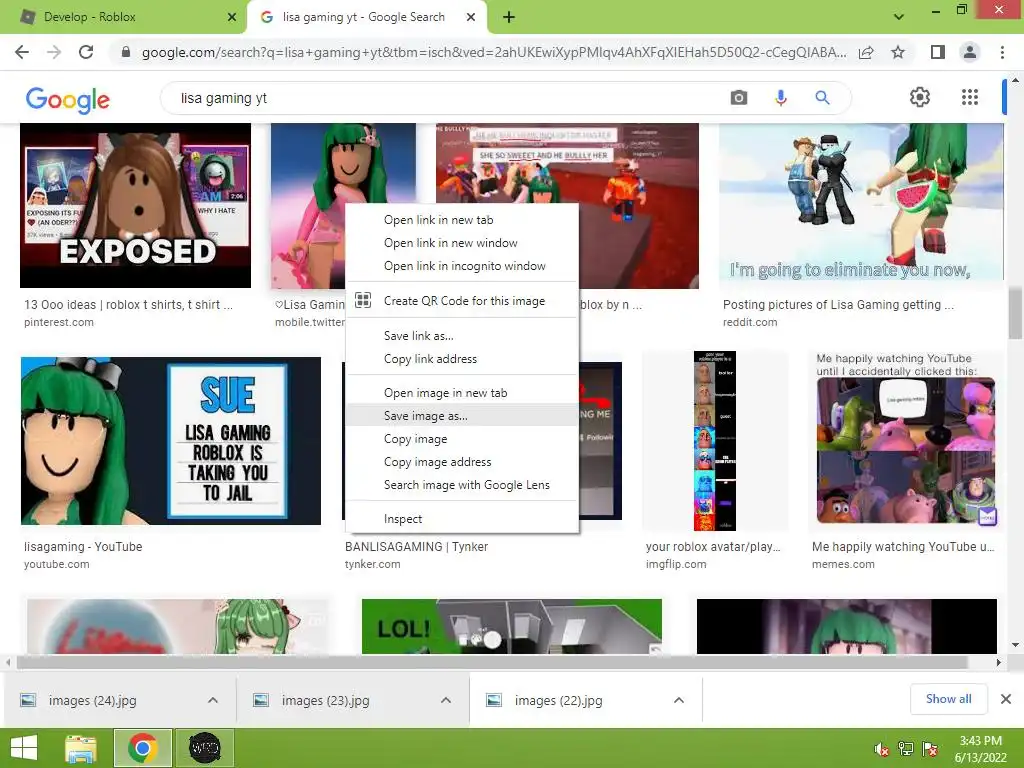Image resolution: width=1024 pixels, height=768 pixels.
Task: Click the muted volume tray icon
Action: pyautogui.click(x=882, y=749)
